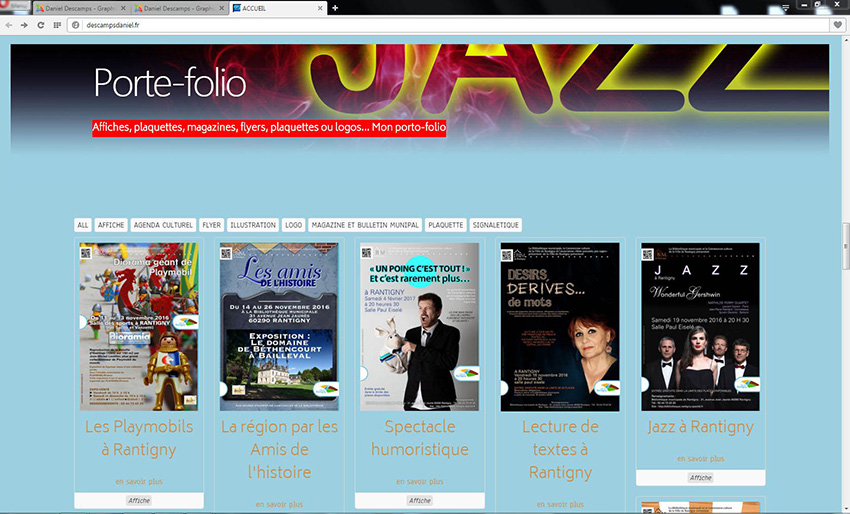The width and height of the screenshot is (850, 514).
Task: Open the Speed Dial grid icon
Action: tap(57, 25)
